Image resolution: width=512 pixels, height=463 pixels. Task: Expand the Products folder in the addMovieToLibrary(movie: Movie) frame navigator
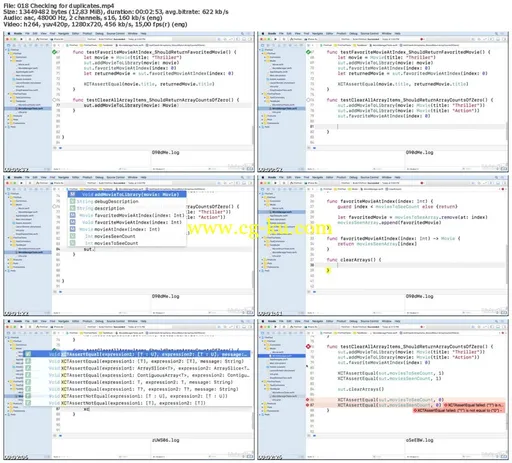[x=8, y=116]
